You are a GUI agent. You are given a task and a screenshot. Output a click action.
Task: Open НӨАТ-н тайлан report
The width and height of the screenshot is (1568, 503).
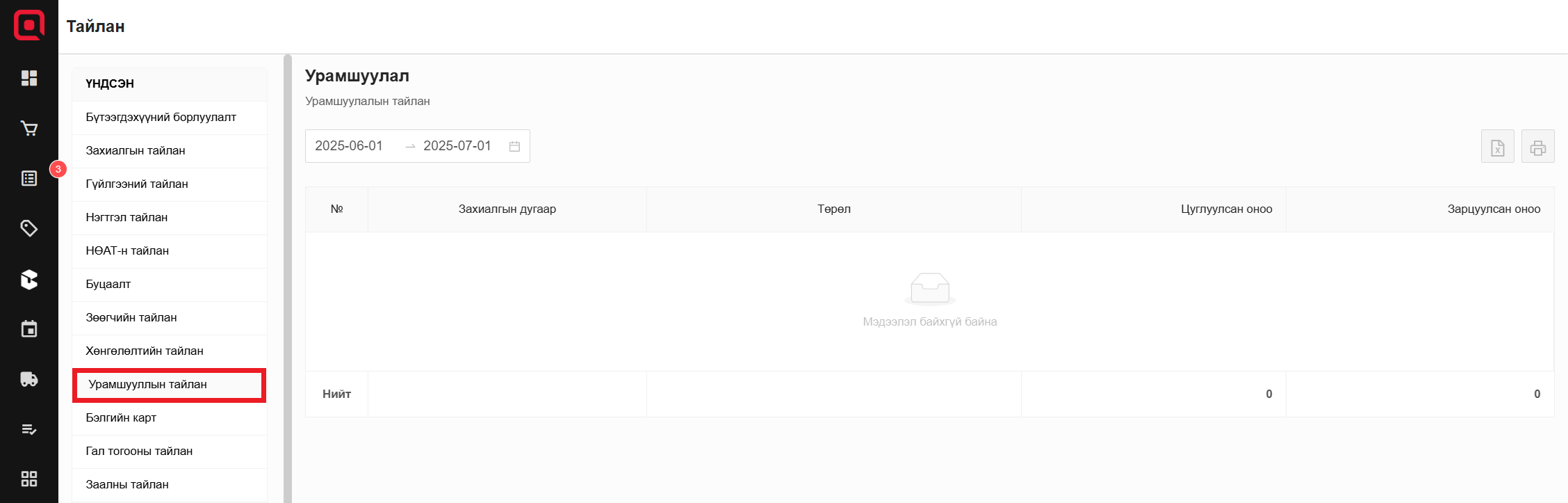[x=127, y=251]
